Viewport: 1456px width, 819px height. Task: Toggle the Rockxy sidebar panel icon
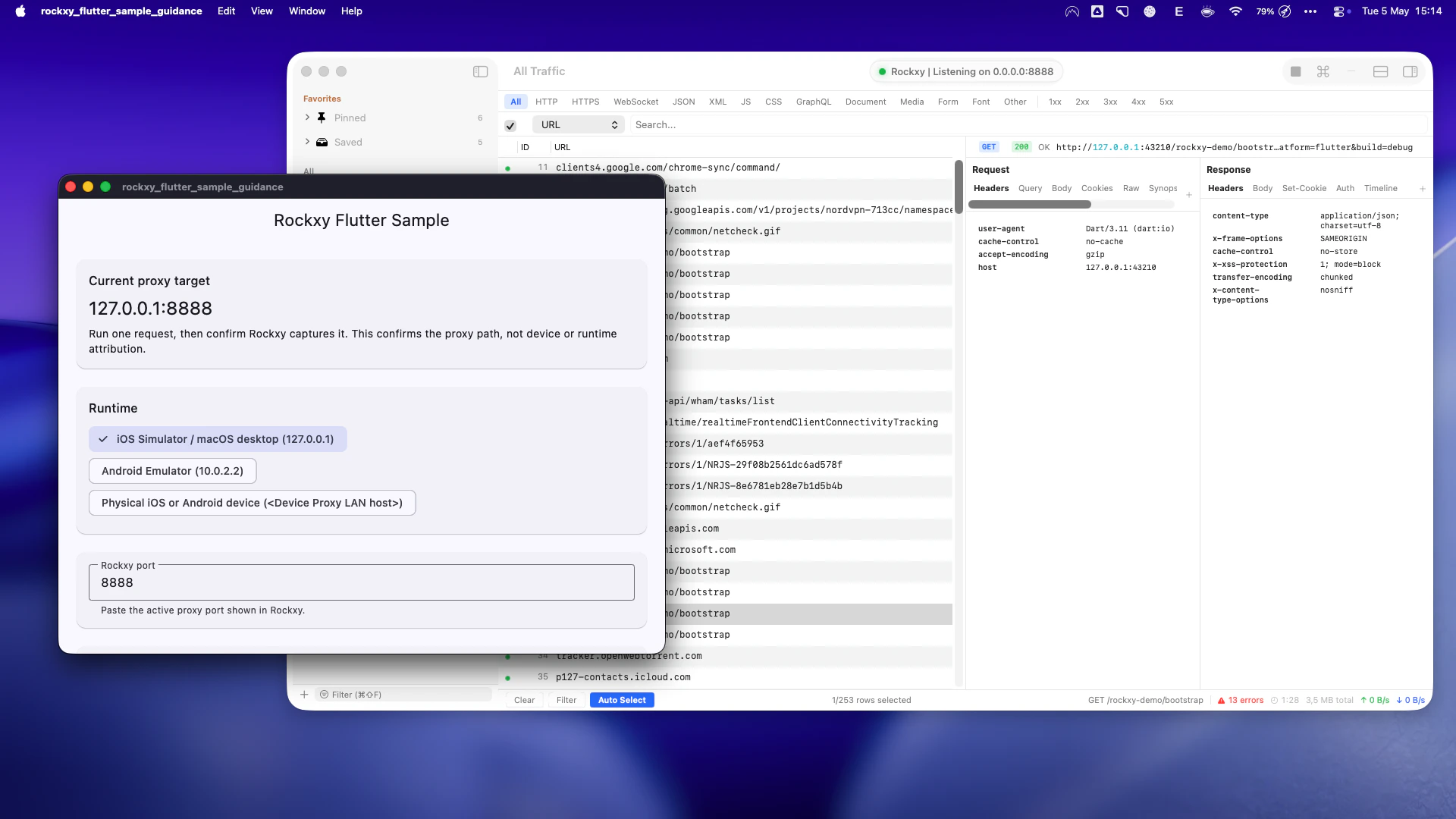tap(480, 71)
